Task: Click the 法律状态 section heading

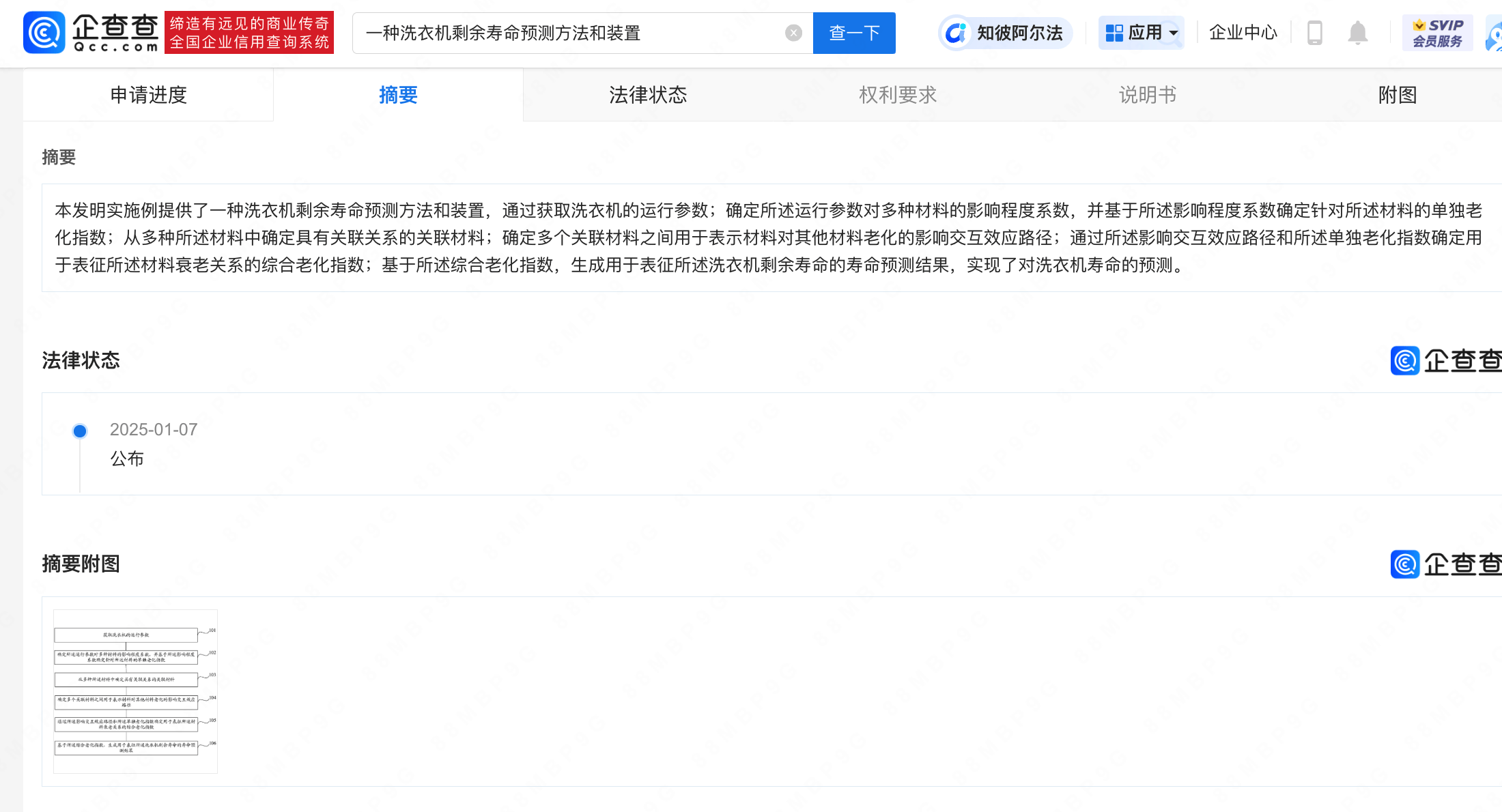Action: tap(81, 360)
